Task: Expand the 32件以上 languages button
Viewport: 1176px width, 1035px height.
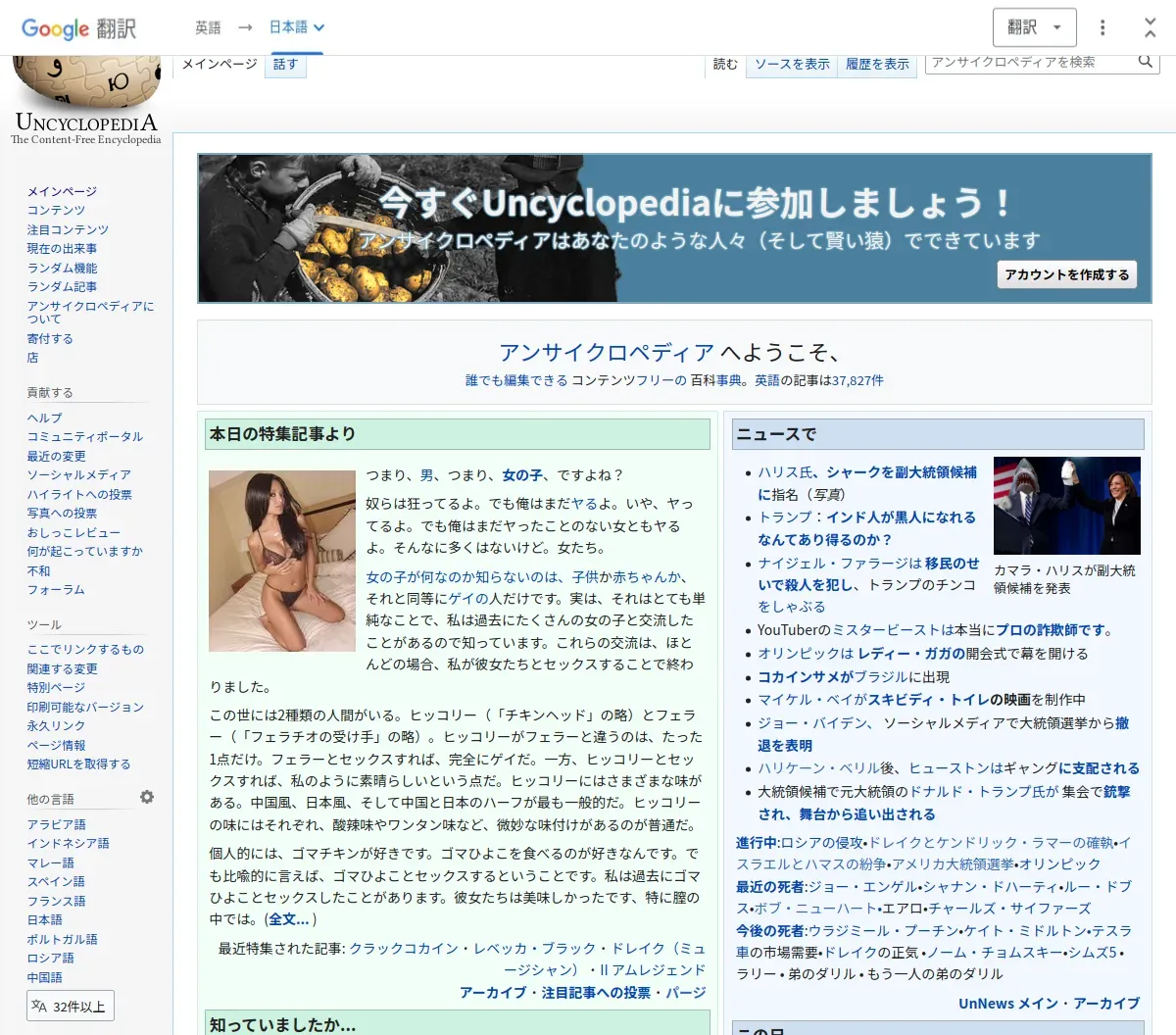Action: (71, 1007)
